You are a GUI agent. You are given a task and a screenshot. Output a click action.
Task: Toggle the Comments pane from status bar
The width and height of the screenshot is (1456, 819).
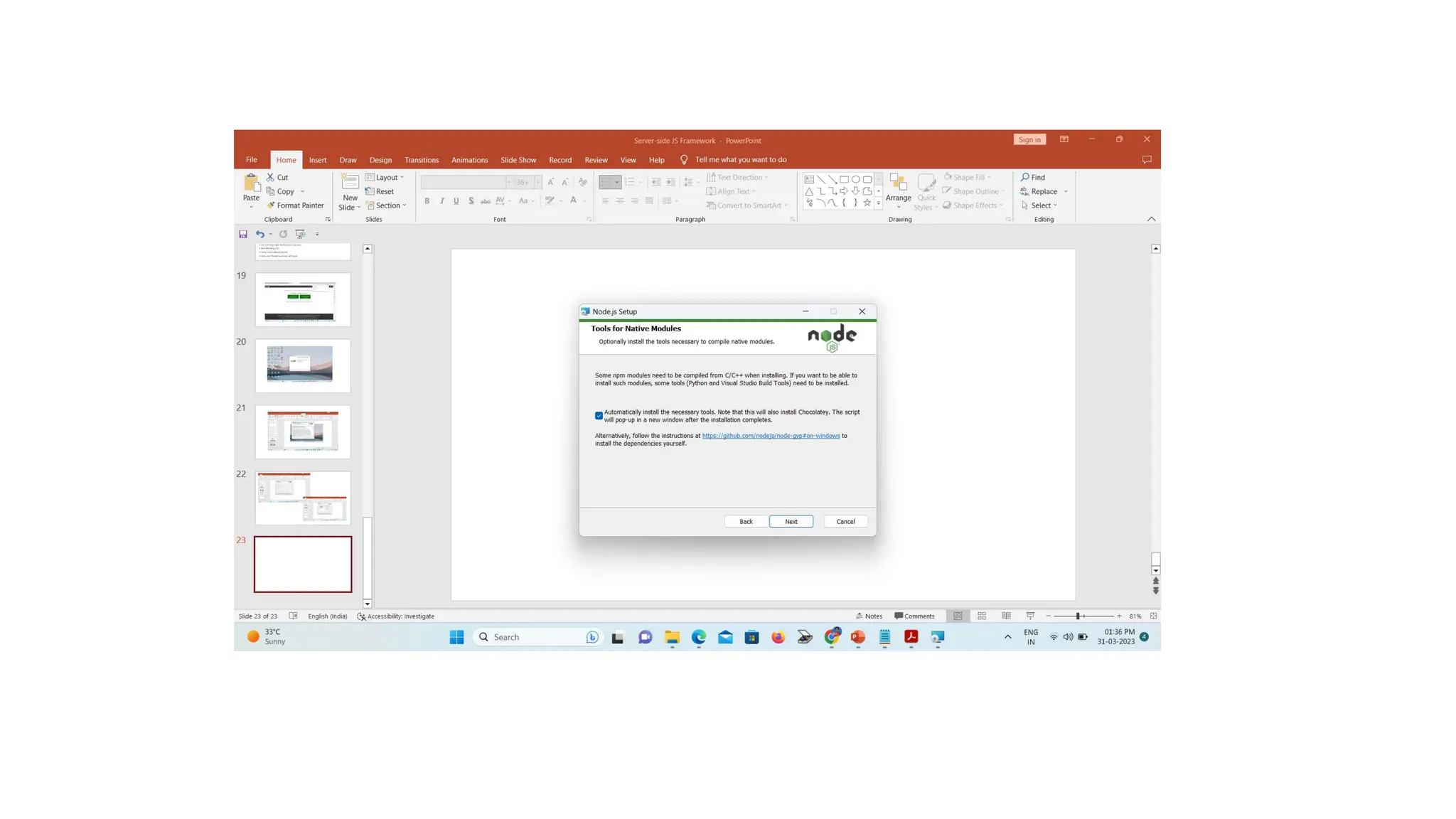(914, 616)
